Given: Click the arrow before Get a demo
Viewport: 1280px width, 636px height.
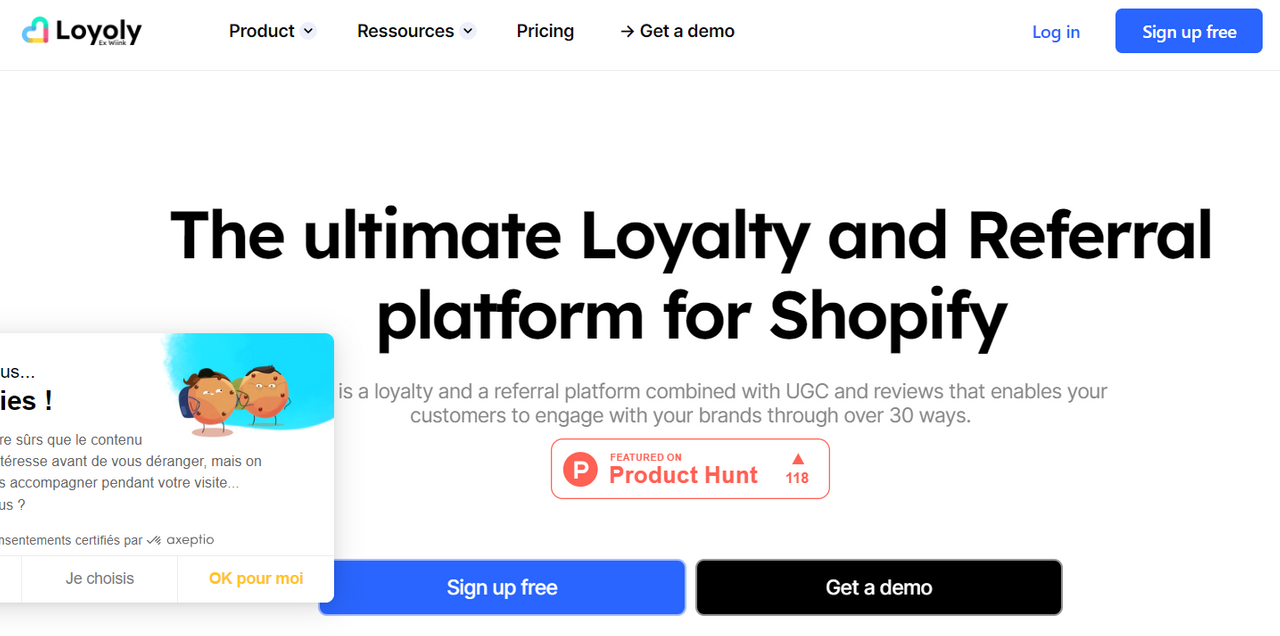Looking at the screenshot, I should [627, 32].
